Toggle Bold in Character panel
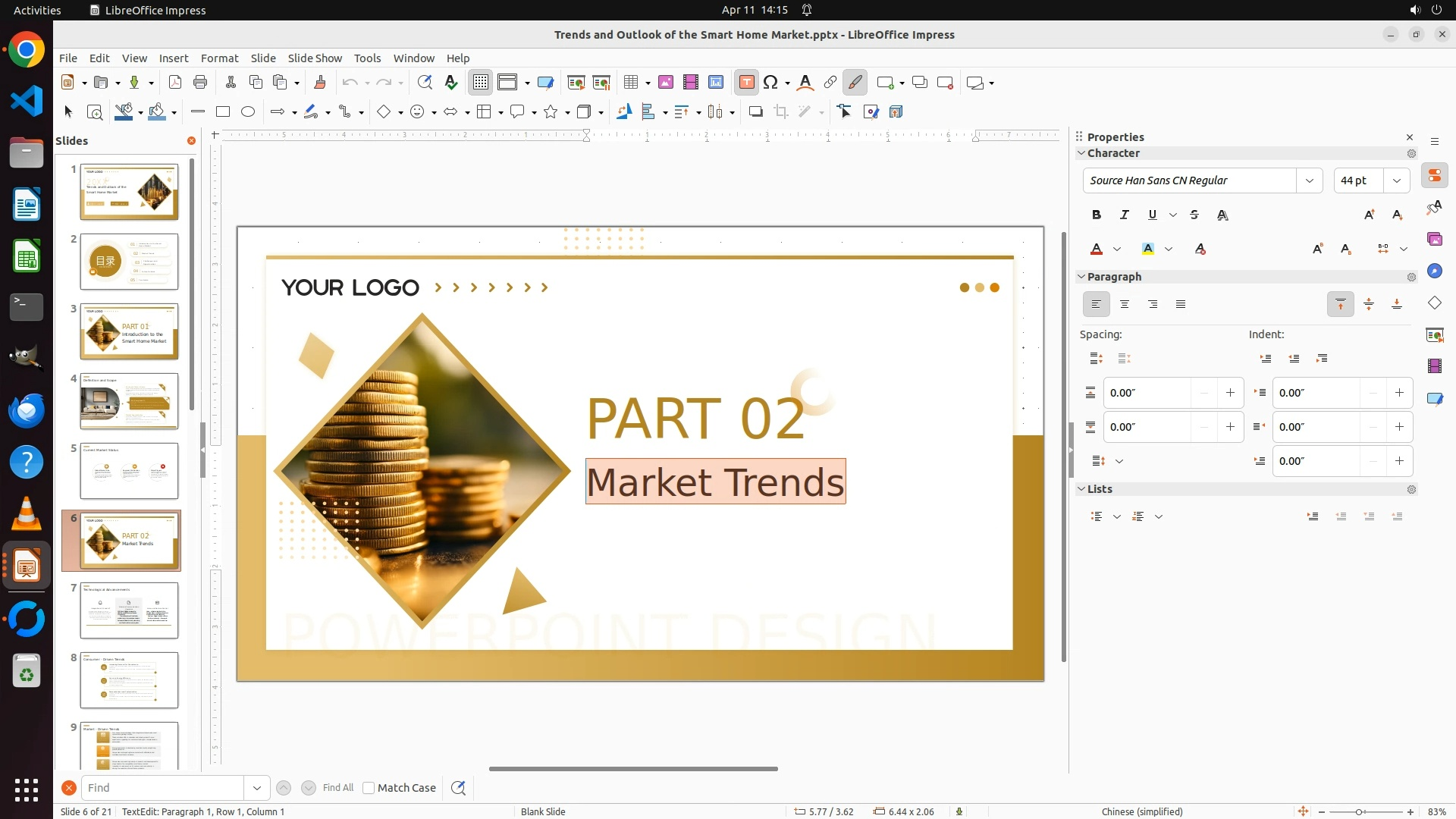Viewport: 1456px width, 819px height. (x=1097, y=215)
